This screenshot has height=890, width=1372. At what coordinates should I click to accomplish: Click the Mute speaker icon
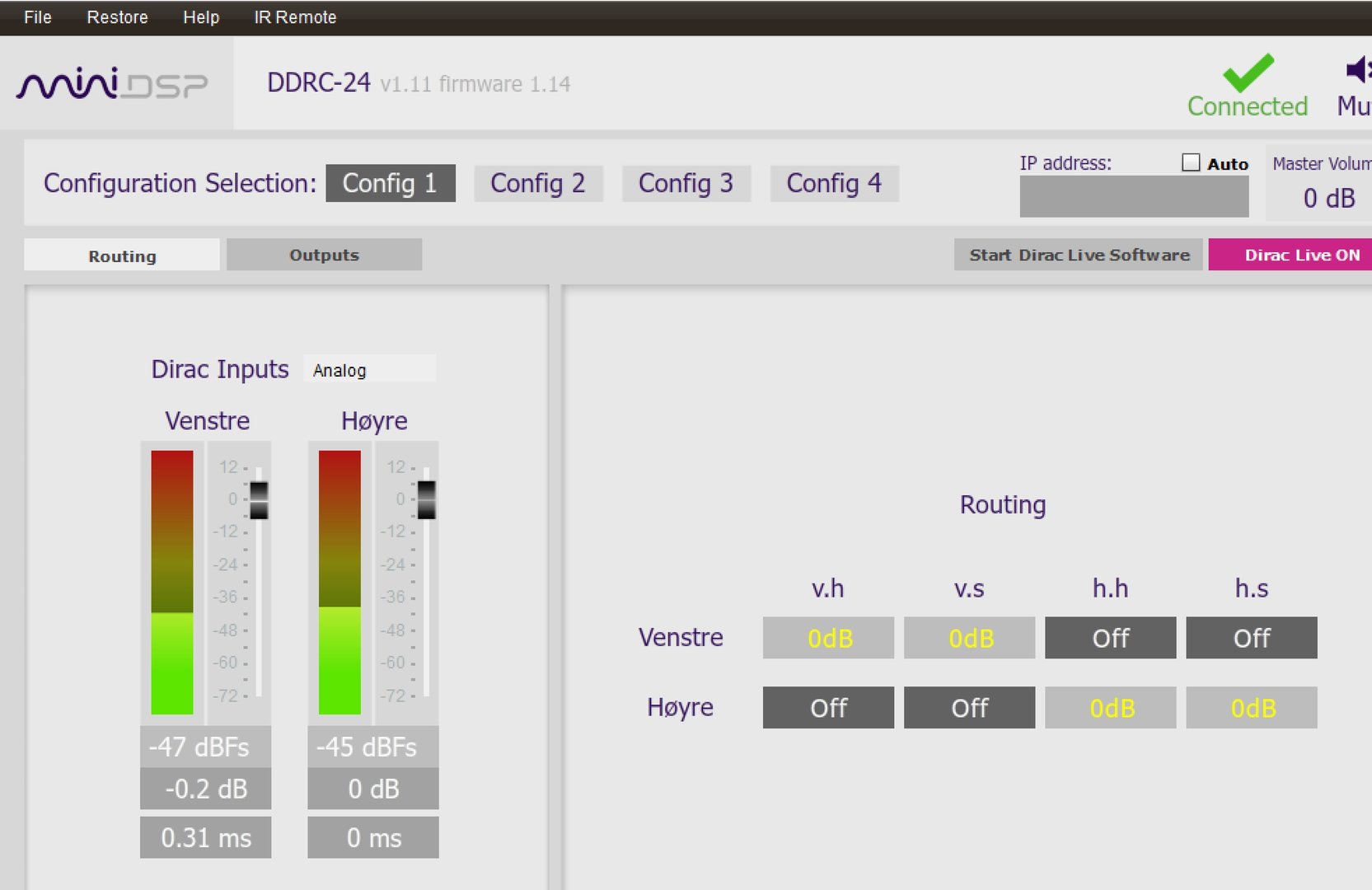[1359, 70]
